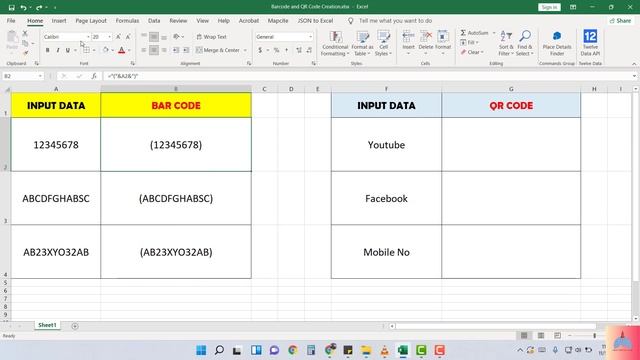Image resolution: width=640 pixels, height=360 pixels.
Task: Click the Accounting dollar format icon
Action: [x=260, y=50]
